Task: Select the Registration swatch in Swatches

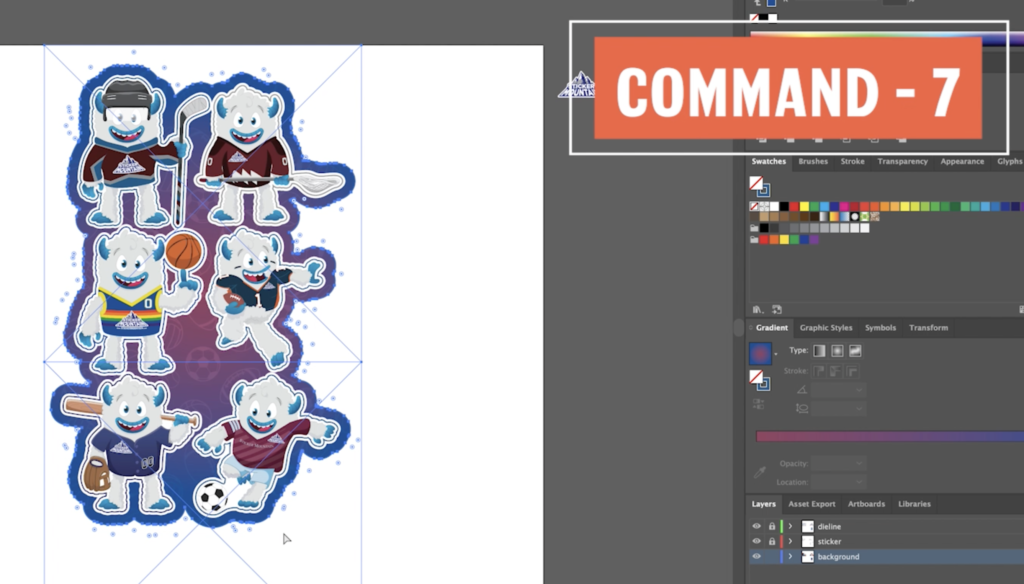Action: pyautogui.click(x=764, y=206)
